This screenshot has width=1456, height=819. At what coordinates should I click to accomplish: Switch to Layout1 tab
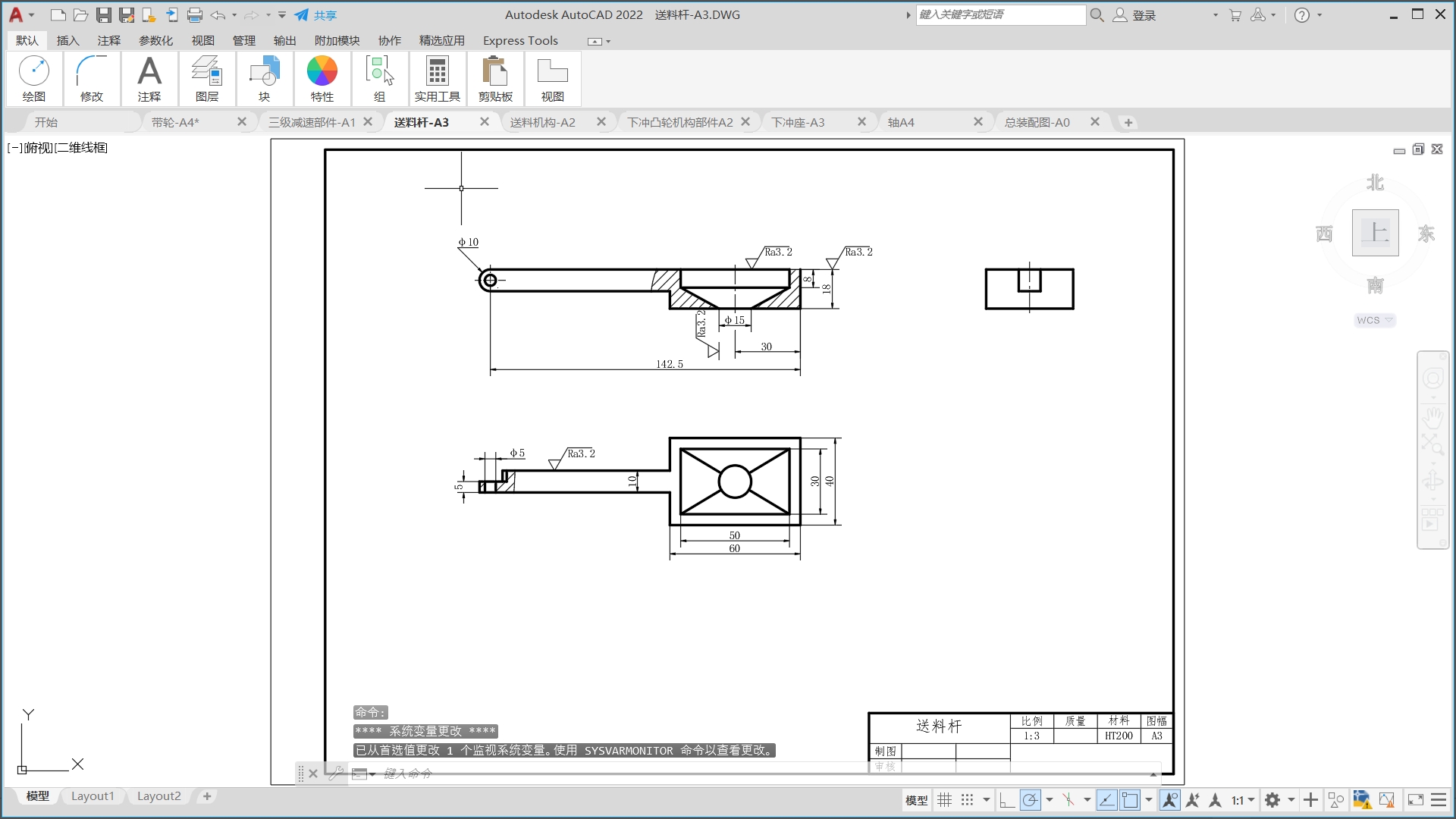[x=93, y=796]
